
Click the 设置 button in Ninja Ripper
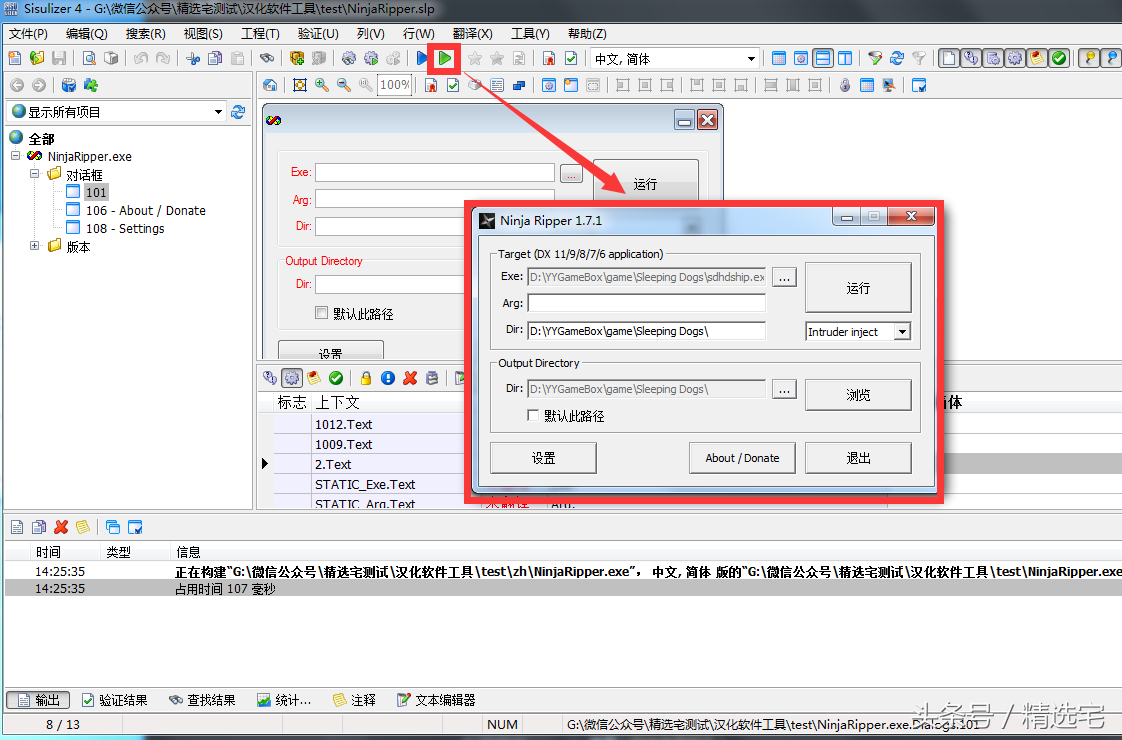click(543, 458)
